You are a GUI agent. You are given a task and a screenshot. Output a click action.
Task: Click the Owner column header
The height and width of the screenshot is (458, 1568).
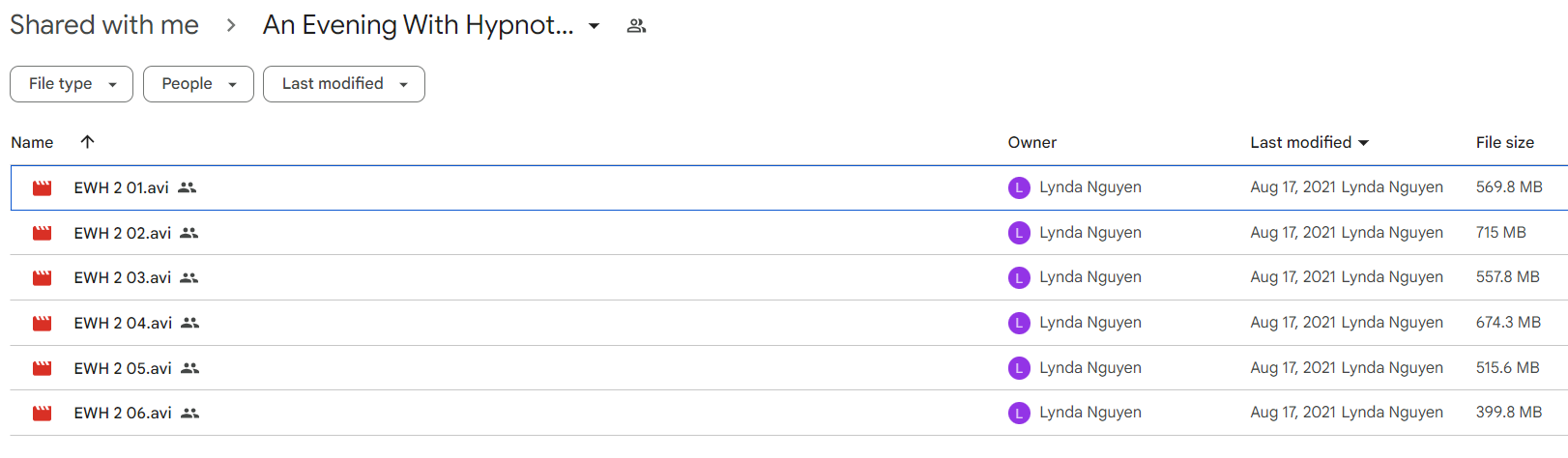(x=1032, y=142)
